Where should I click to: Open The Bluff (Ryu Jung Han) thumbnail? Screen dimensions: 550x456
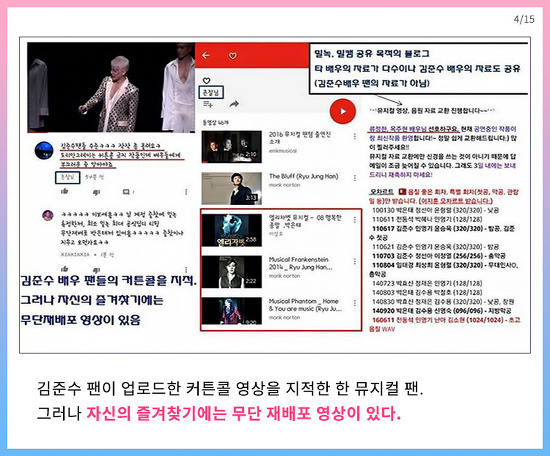232,188
